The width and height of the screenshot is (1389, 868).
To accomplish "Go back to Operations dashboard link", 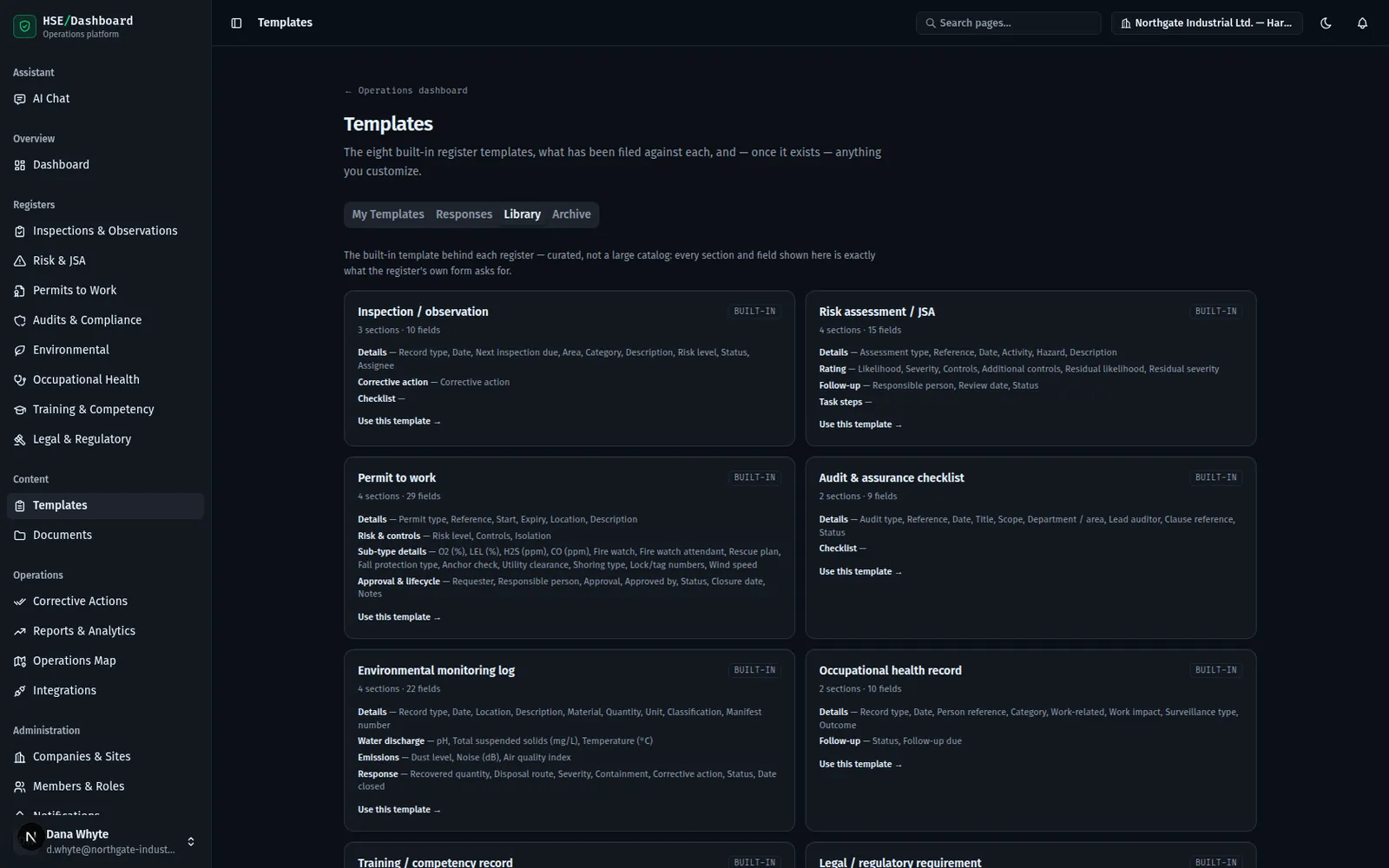I will click(x=405, y=90).
